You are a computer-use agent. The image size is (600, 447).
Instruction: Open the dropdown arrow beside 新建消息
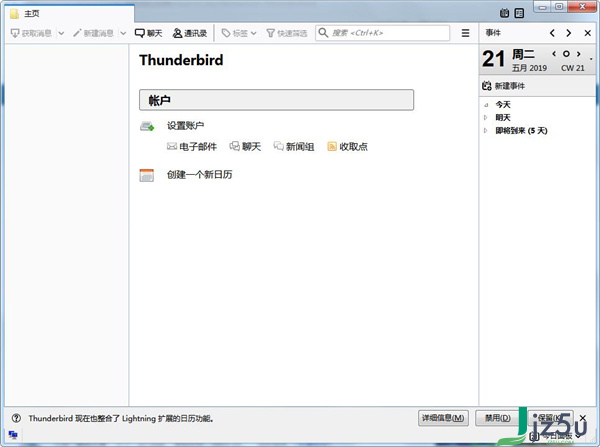[x=123, y=33]
